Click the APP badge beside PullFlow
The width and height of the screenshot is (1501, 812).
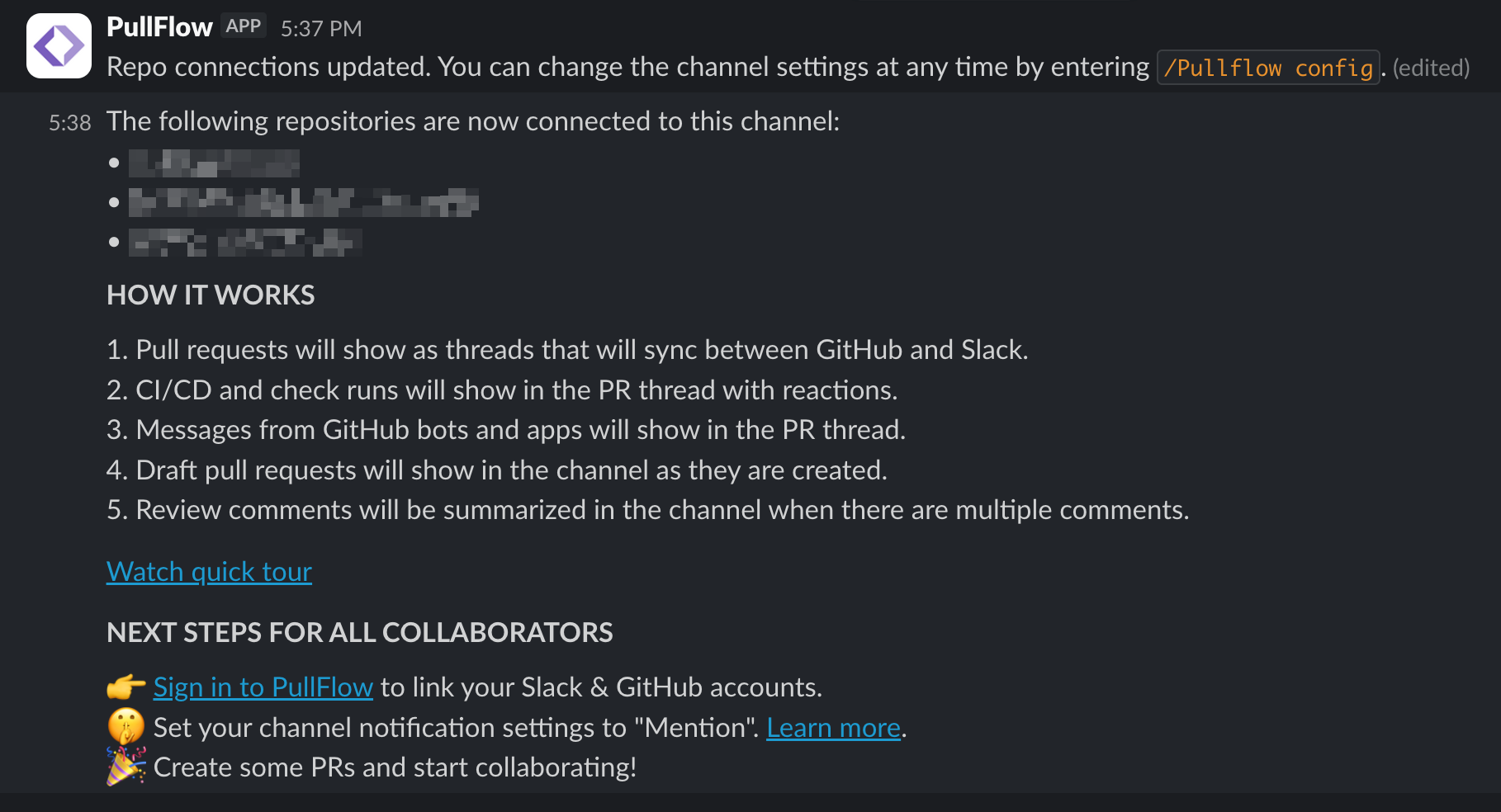244,26
